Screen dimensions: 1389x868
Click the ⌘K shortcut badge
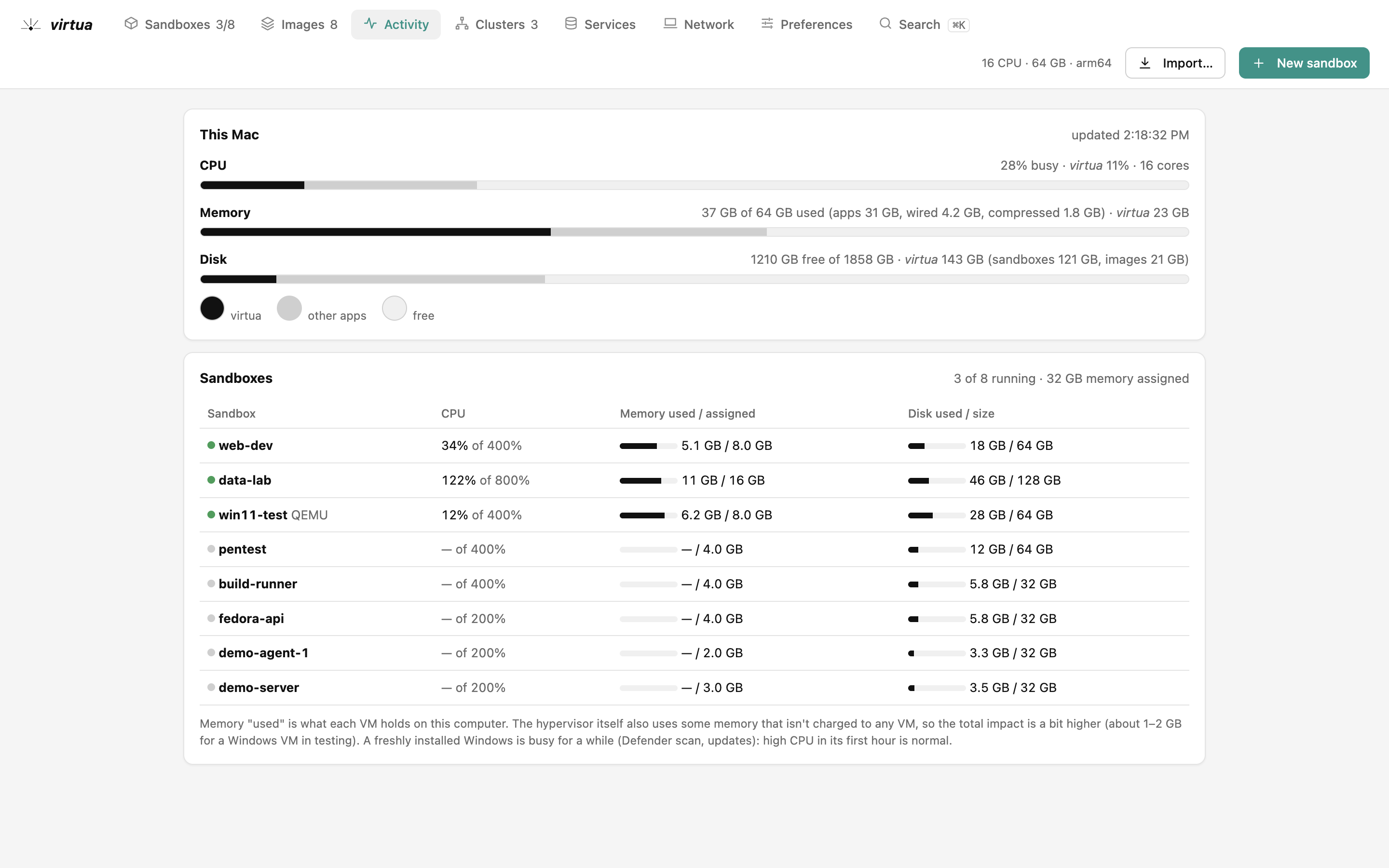[958, 25]
